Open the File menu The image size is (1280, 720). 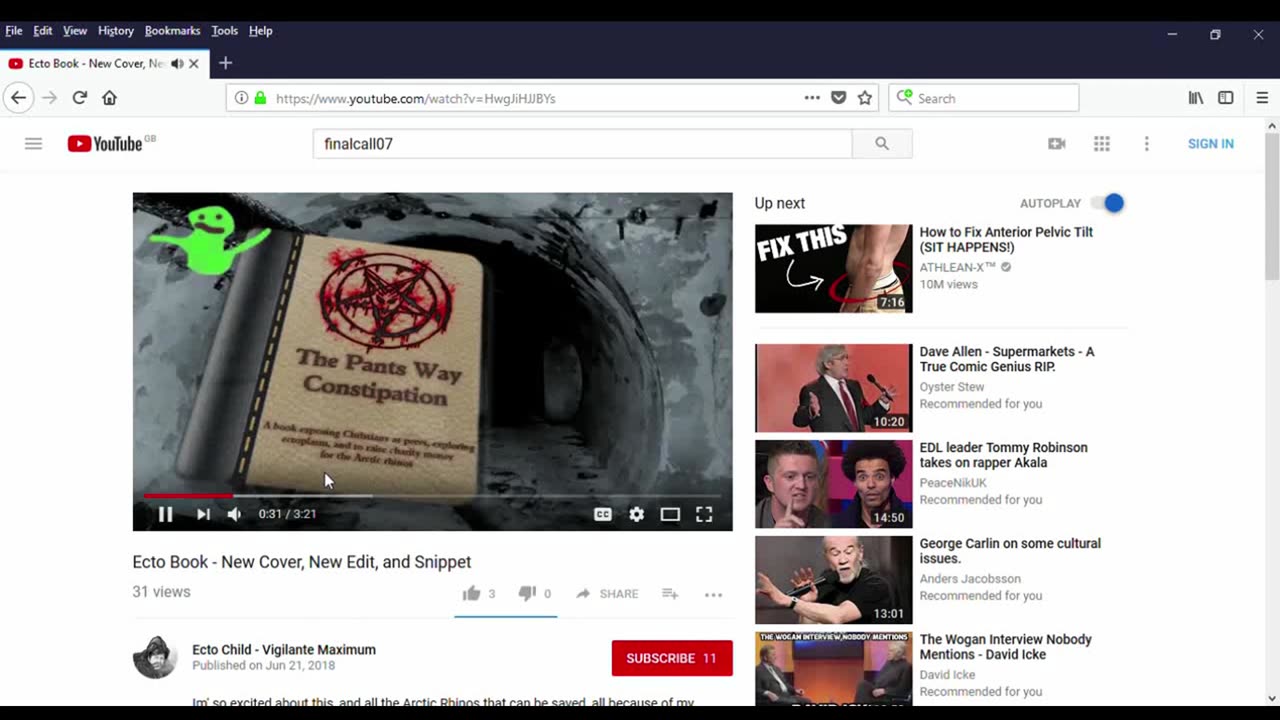14,31
